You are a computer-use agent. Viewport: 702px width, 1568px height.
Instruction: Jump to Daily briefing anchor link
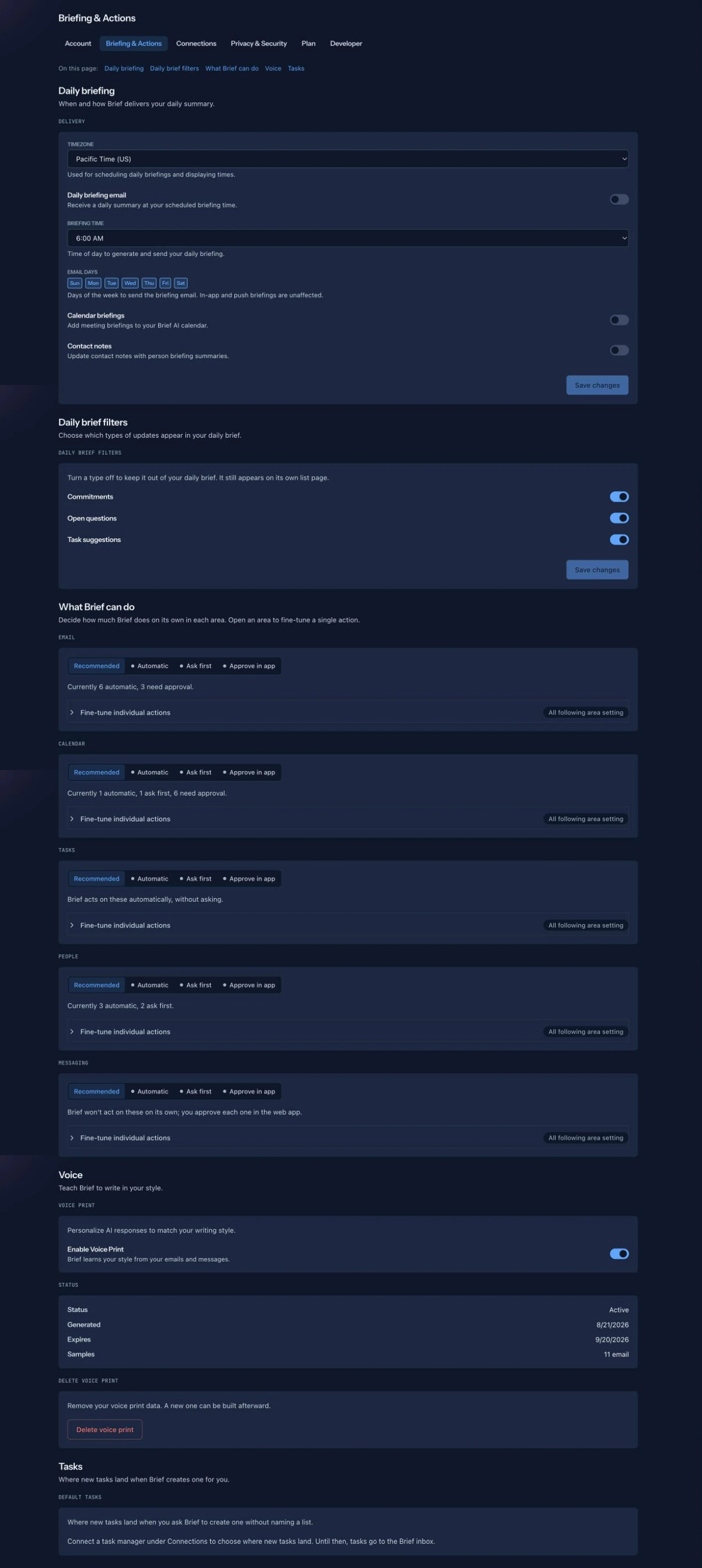124,68
